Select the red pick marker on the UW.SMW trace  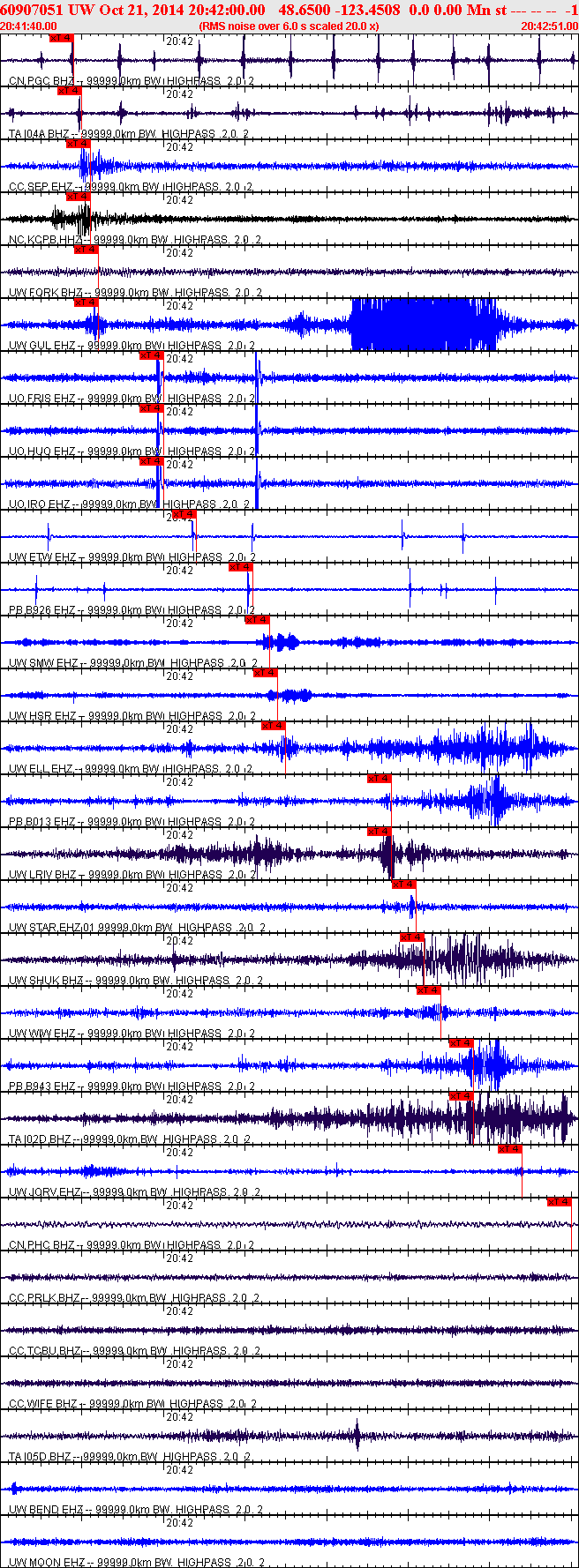[258, 620]
